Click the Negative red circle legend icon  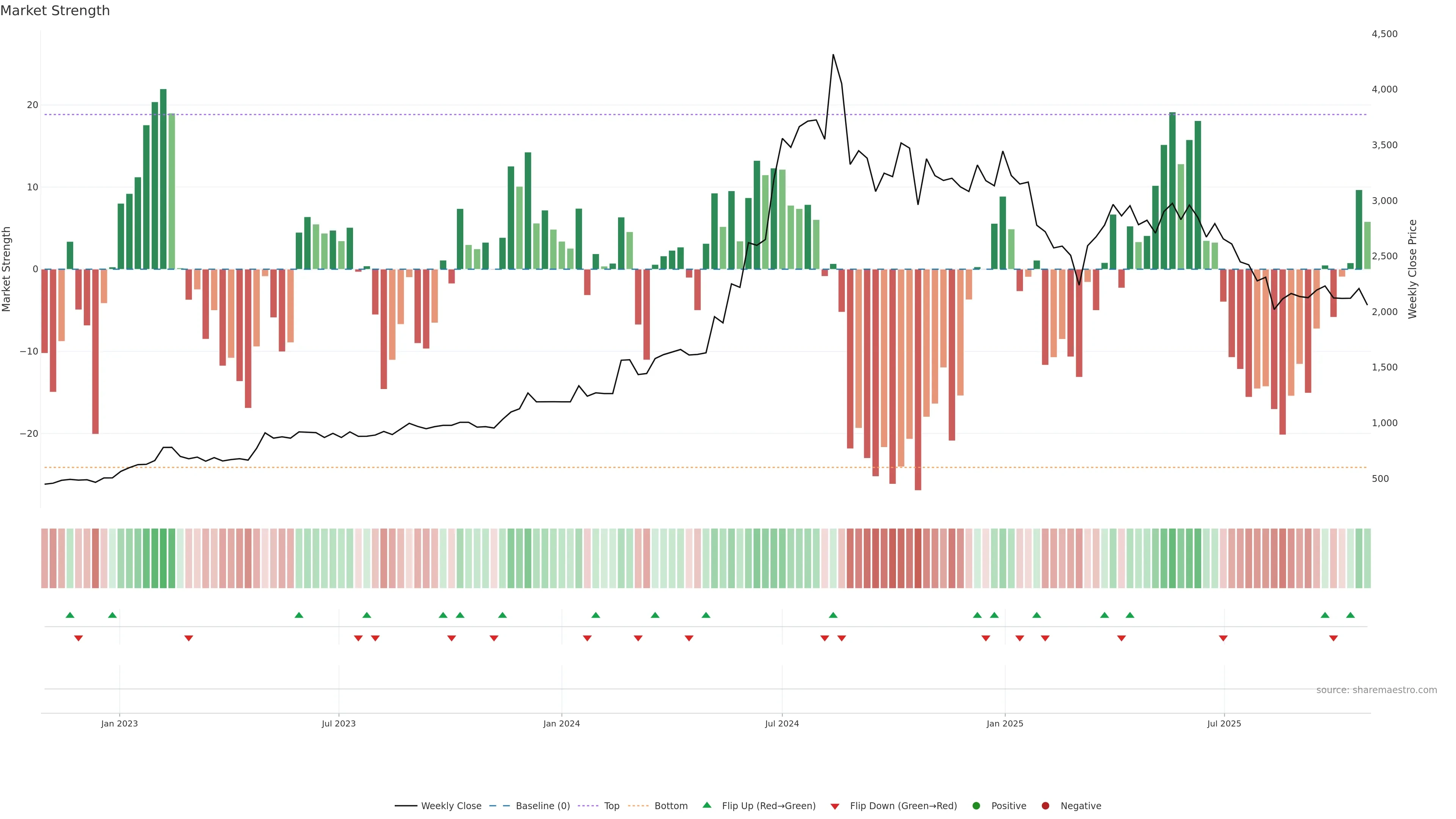1045,806
